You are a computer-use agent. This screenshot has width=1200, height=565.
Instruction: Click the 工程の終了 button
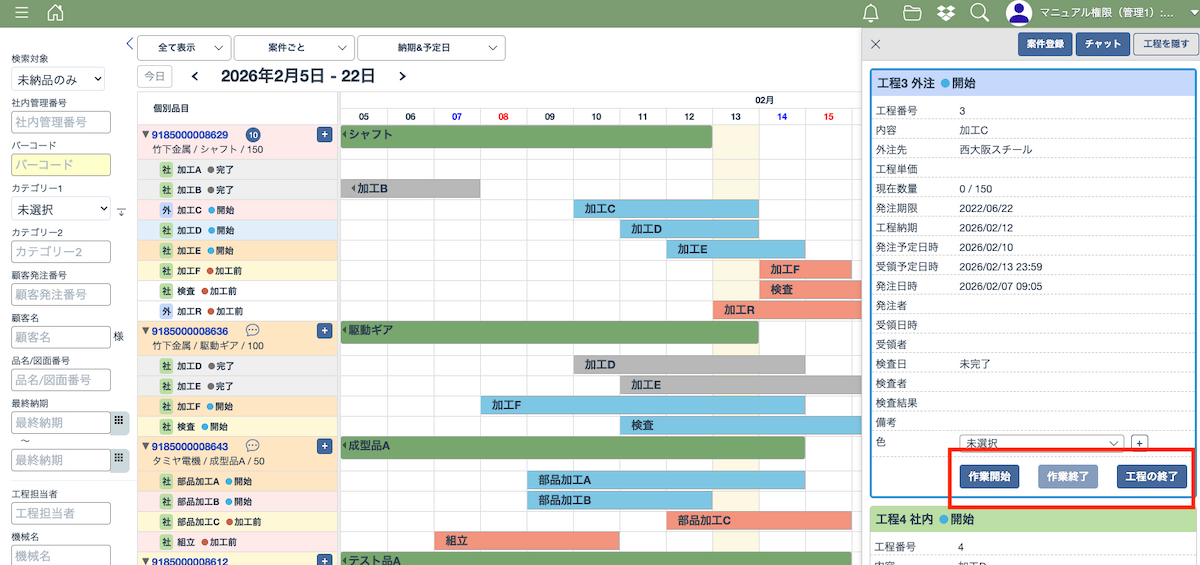(1152, 477)
